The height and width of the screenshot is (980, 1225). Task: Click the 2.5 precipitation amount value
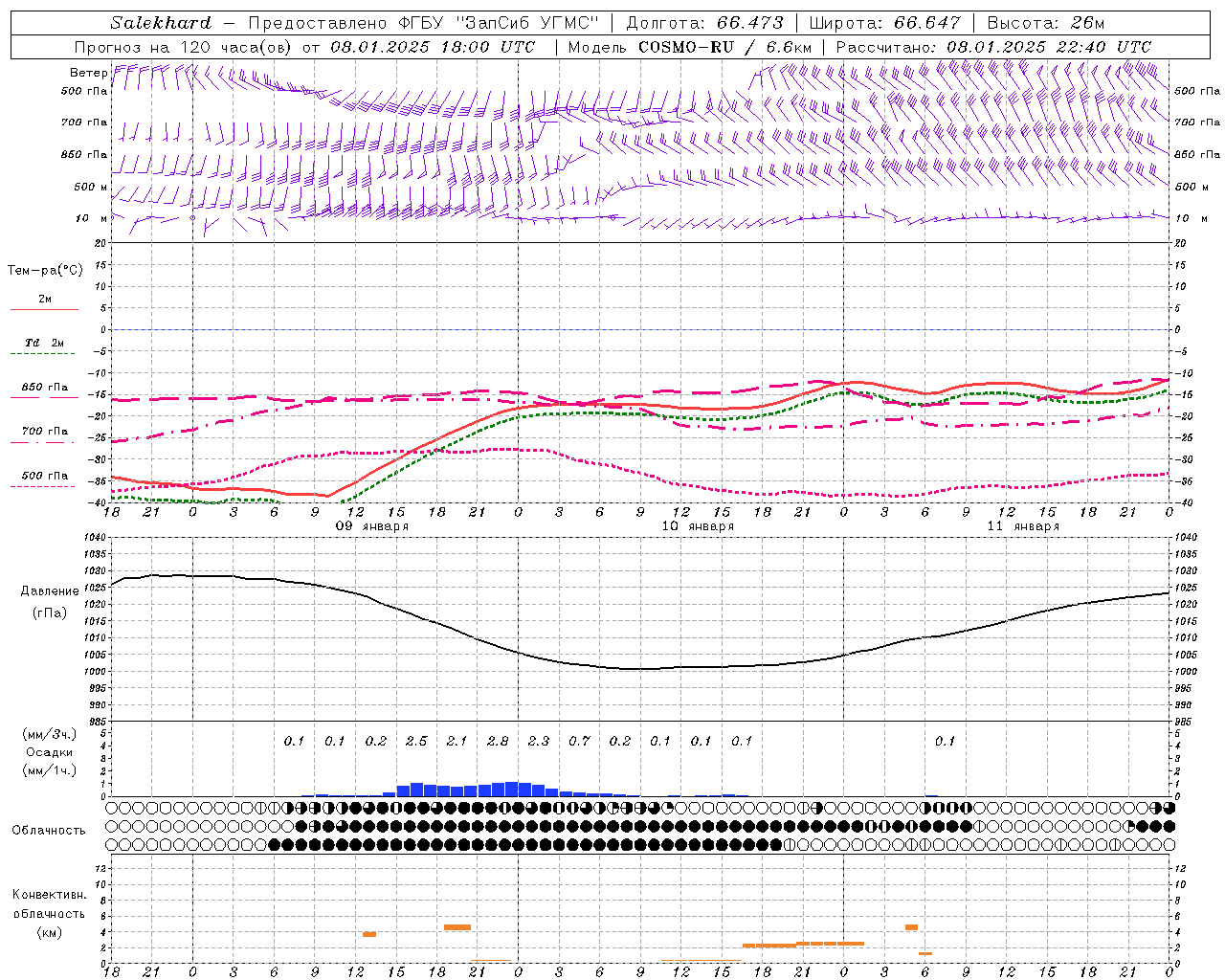pos(416,741)
